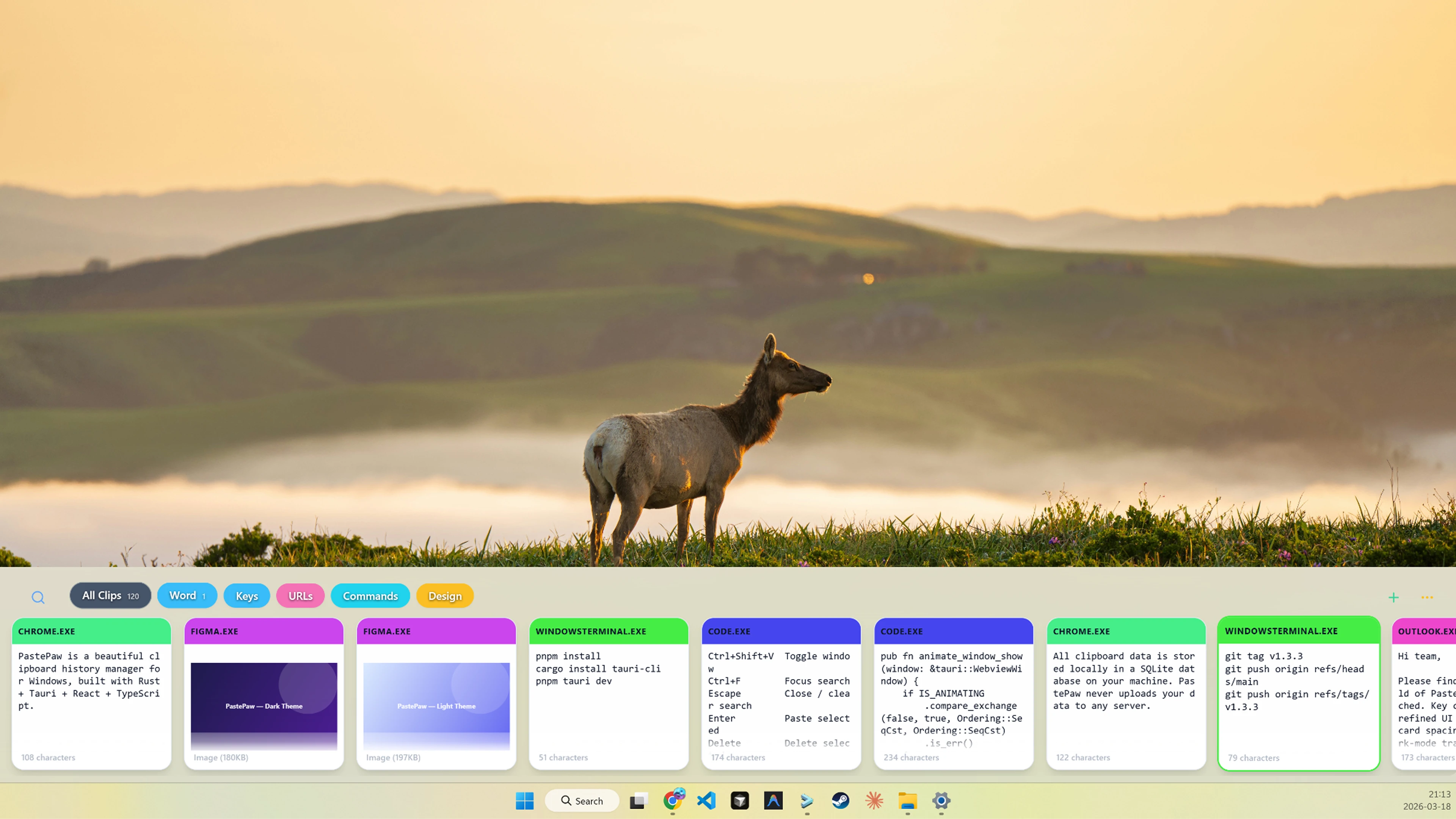1456x819 pixels.
Task: Open Chrome from the taskbar
Action: [x=672, y=800]
